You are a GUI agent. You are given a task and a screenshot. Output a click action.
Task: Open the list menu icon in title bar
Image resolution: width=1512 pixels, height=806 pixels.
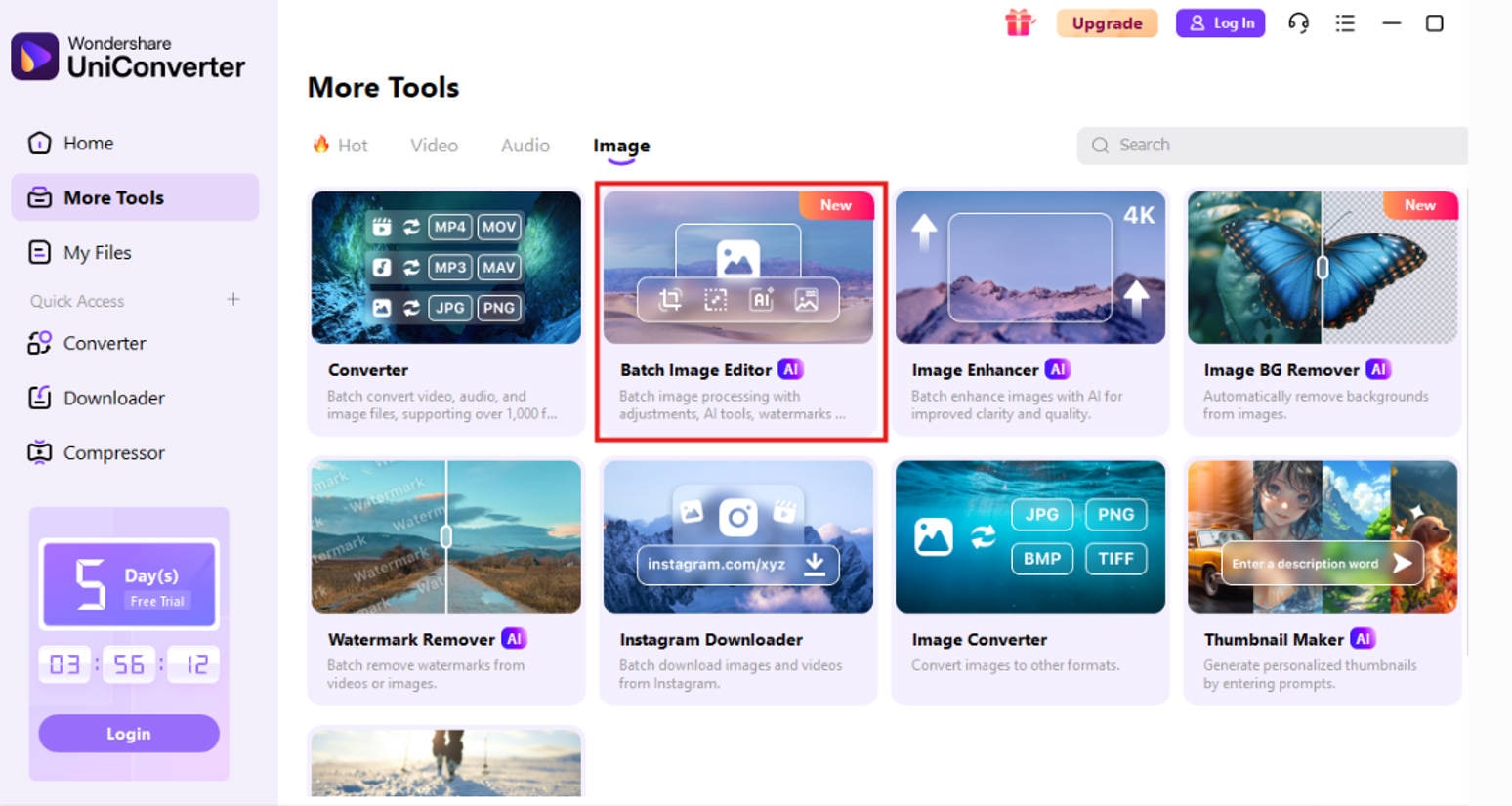pyautogui.click(x=1345, y=22)
